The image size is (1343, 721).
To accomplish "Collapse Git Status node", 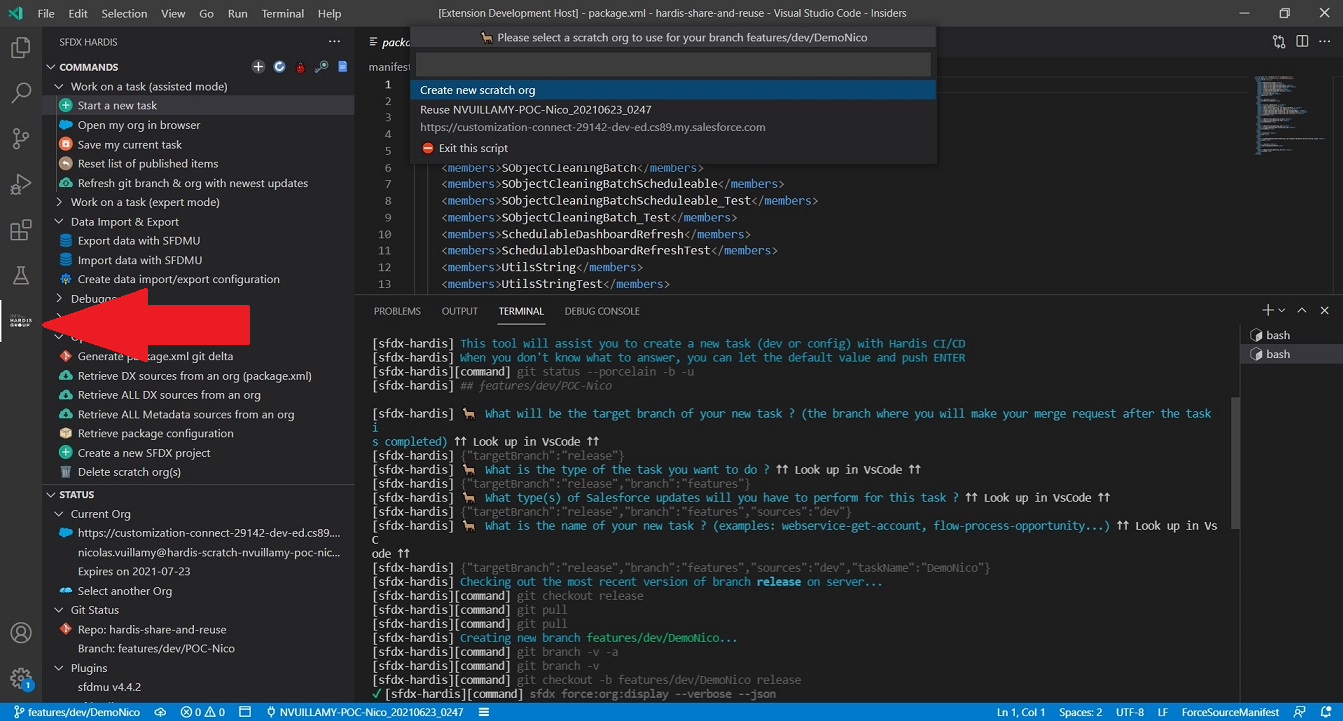I will tap(60, 610).
